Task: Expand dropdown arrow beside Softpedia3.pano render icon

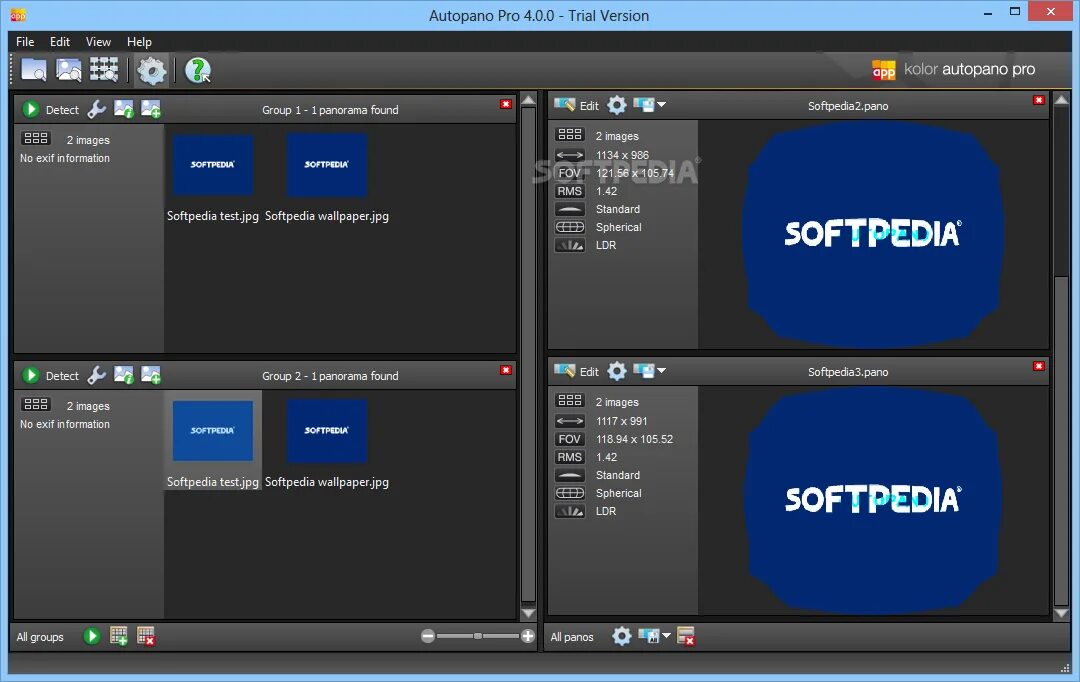Action: 661,371
